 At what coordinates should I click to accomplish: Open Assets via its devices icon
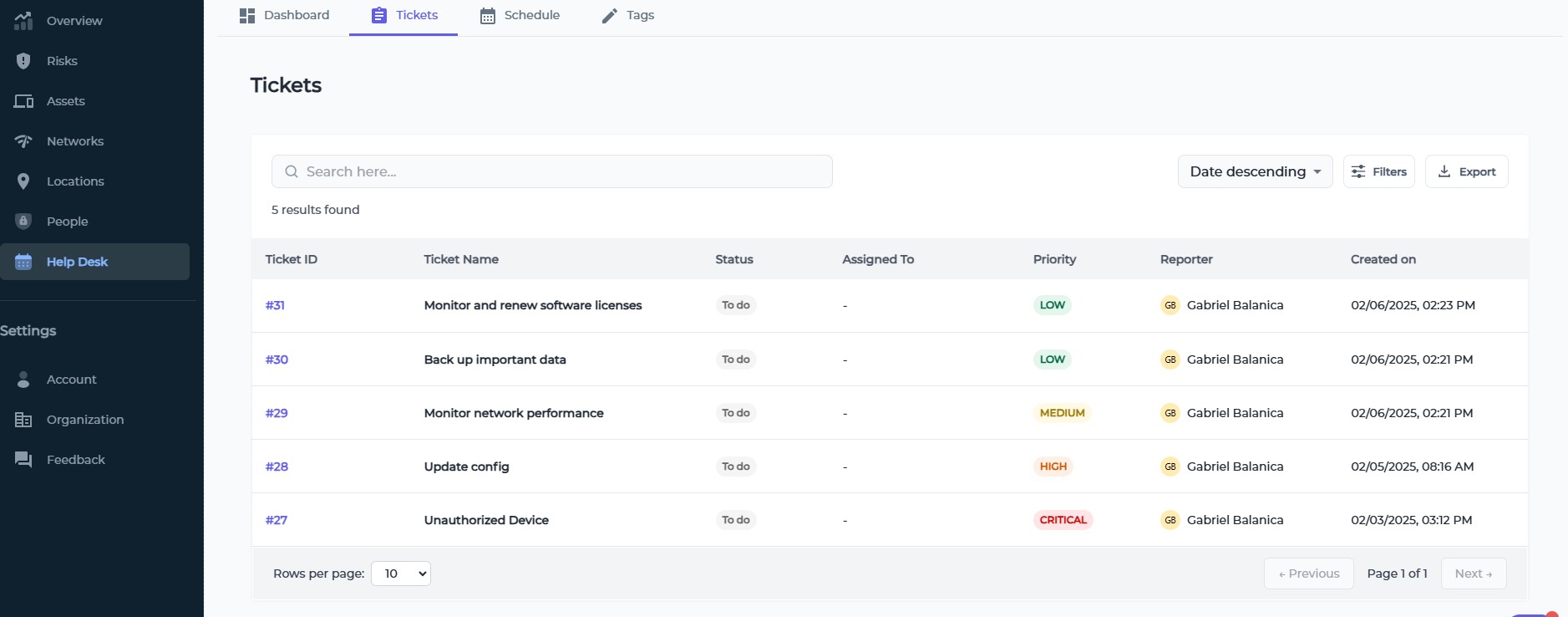click(x=23, y=101)
